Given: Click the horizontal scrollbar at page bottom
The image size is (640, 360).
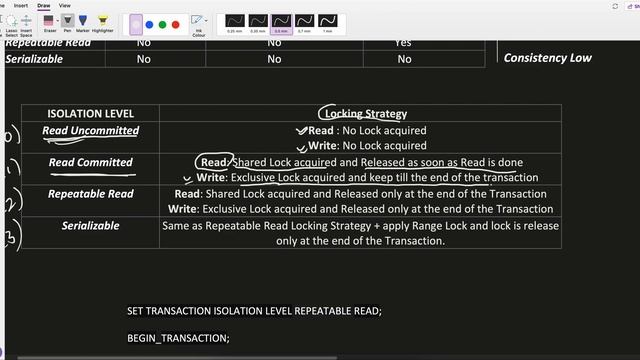Looking at the screenshot, I should point(177,358).
